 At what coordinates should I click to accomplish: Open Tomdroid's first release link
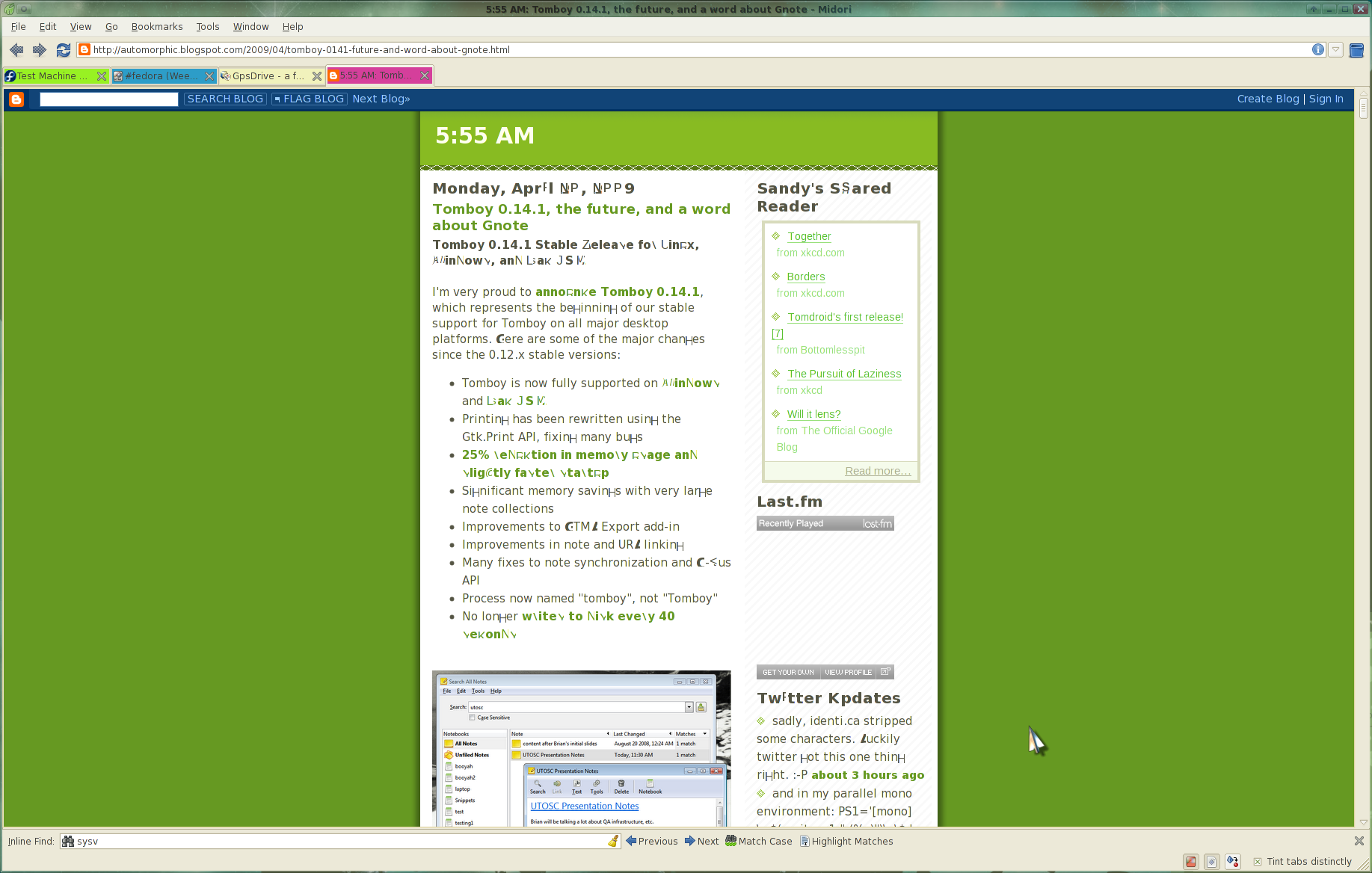[x=846, y=317]
